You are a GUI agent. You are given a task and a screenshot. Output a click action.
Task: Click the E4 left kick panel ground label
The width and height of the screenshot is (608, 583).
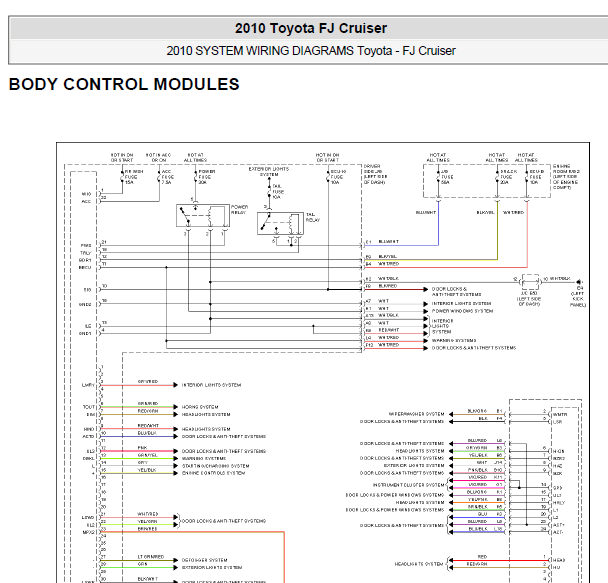coord(578,297)
